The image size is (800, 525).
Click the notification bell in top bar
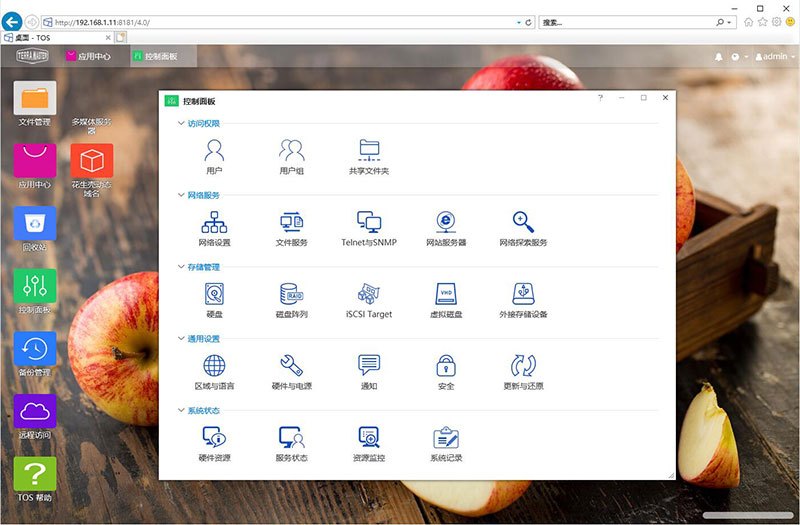coord(718,57)
